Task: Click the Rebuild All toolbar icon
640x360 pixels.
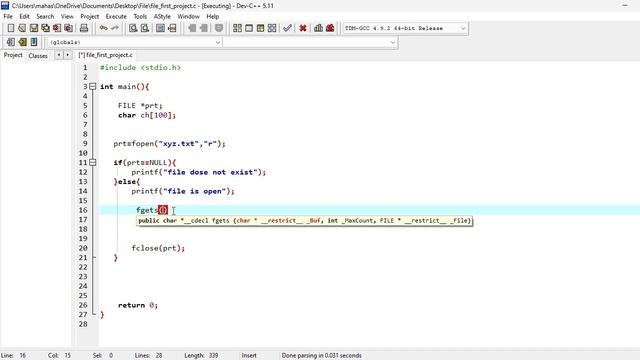Action: click(272, 28)
